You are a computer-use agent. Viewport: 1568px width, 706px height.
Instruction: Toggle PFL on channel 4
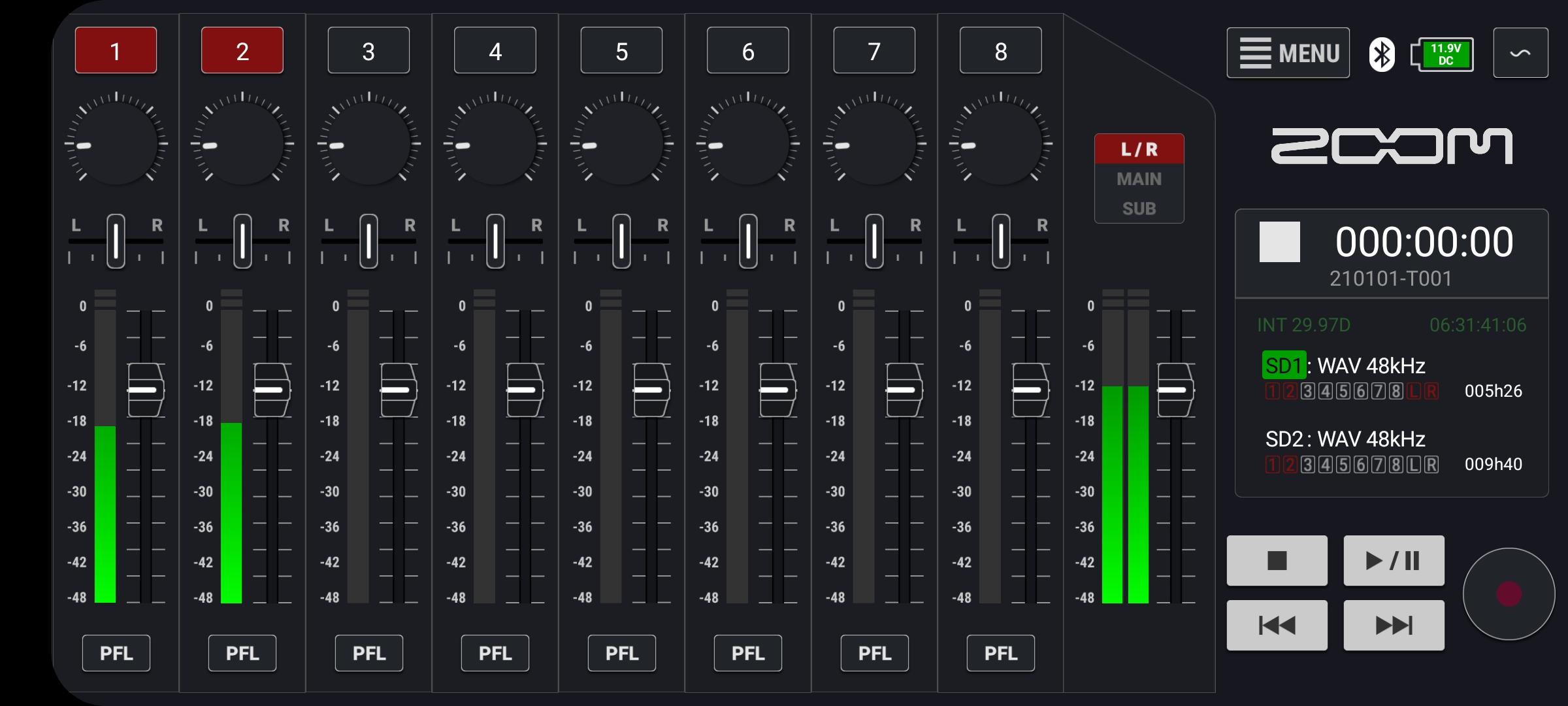(x=495, y=653)
